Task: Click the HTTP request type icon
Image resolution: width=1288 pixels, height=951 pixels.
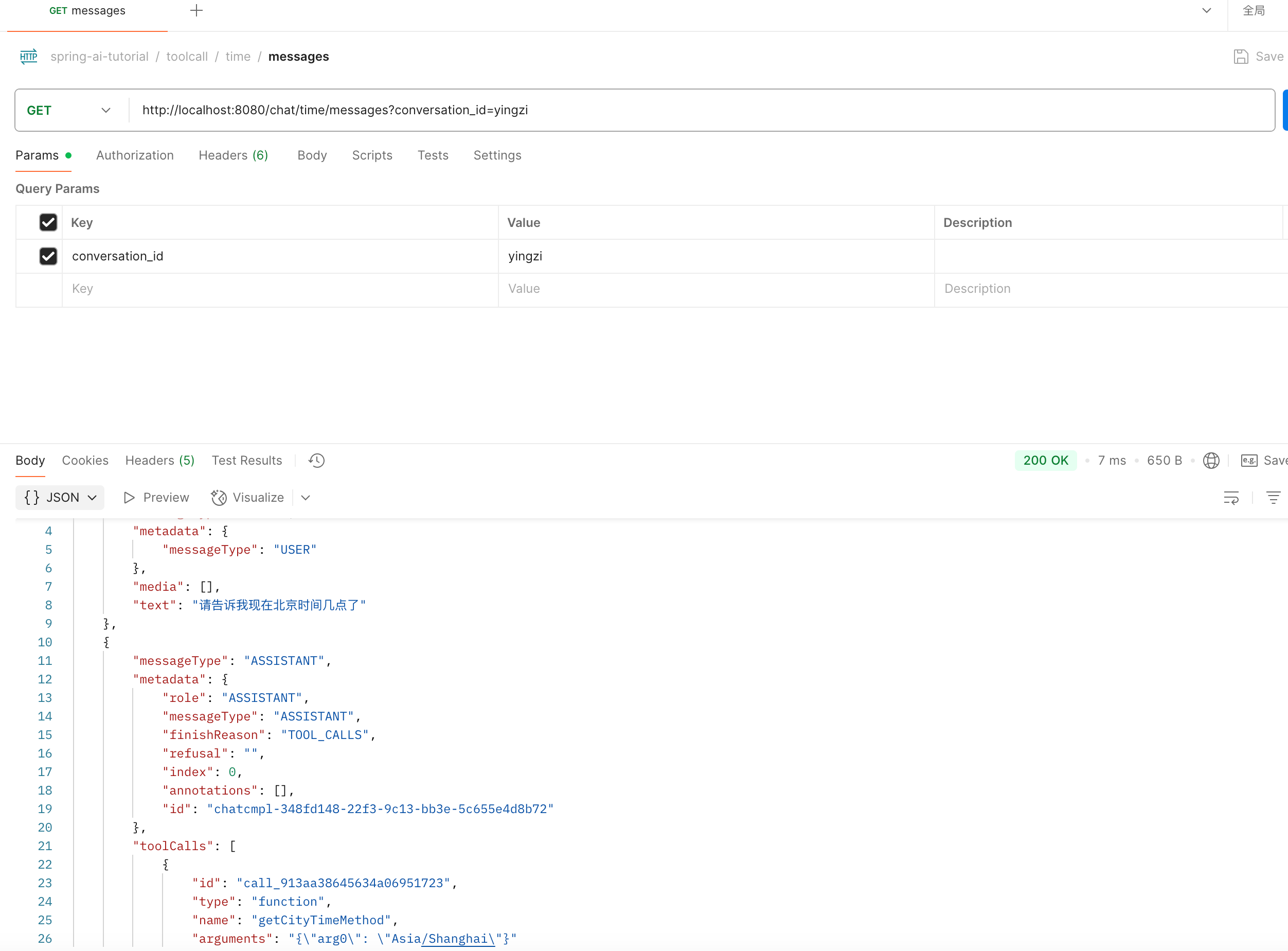Action: [28, 57]
